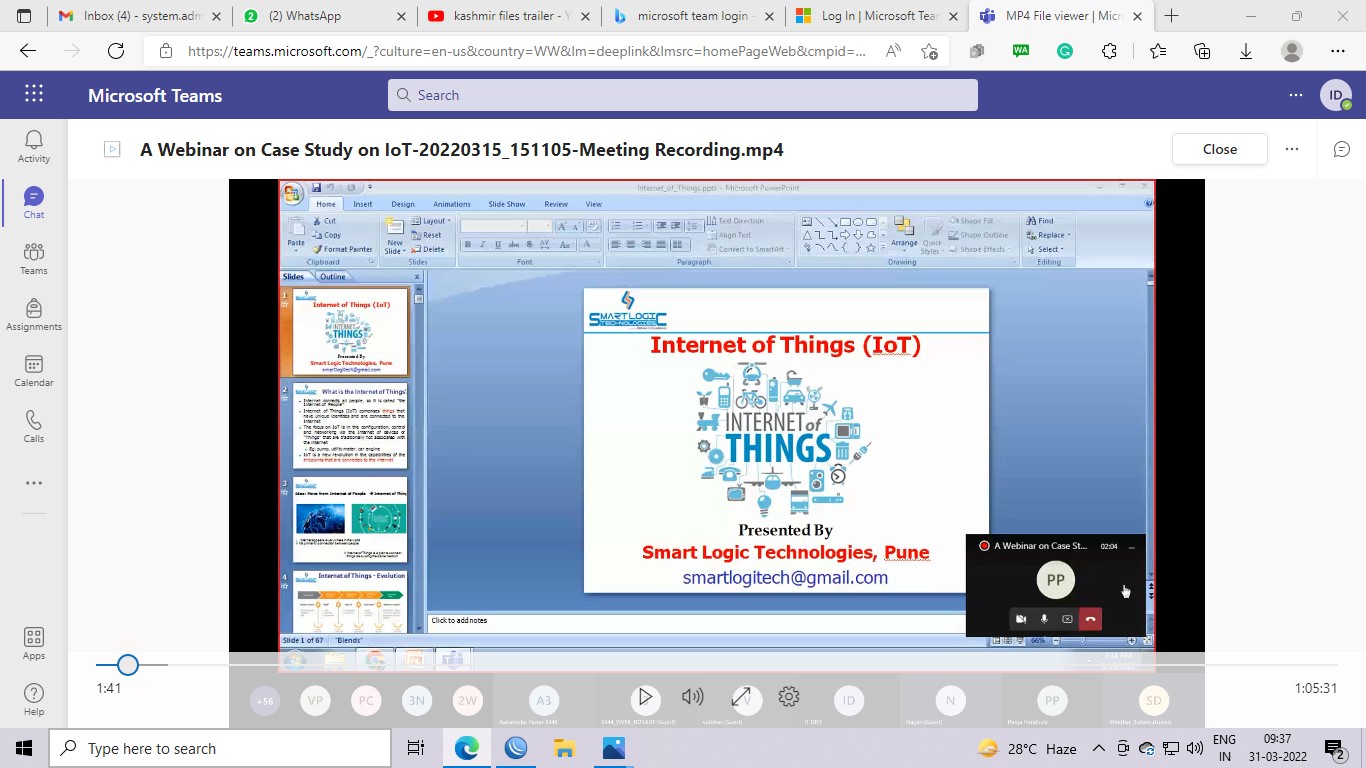Open File Explorer from the taskbar
Viewport: 1366px width, 768px height.
pos(565,748)
